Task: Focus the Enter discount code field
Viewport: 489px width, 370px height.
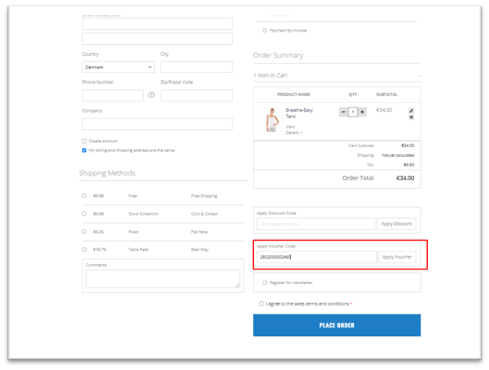Action: (316, 224)
